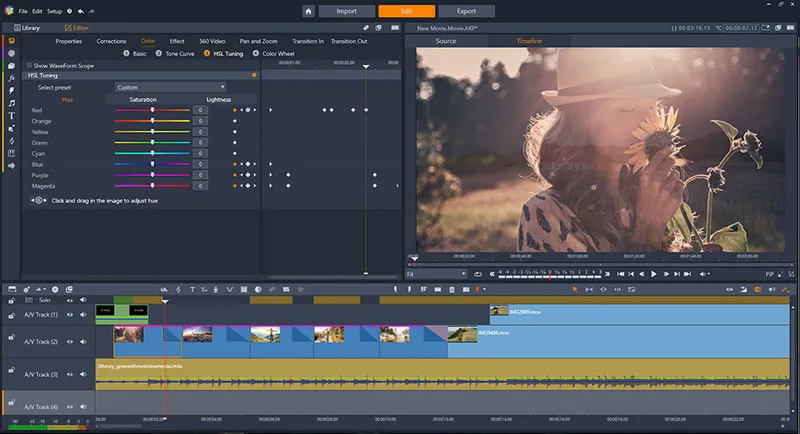Mute the A/V Track (3) speaker
Viewport: 800px width, 434px height.
83,374
